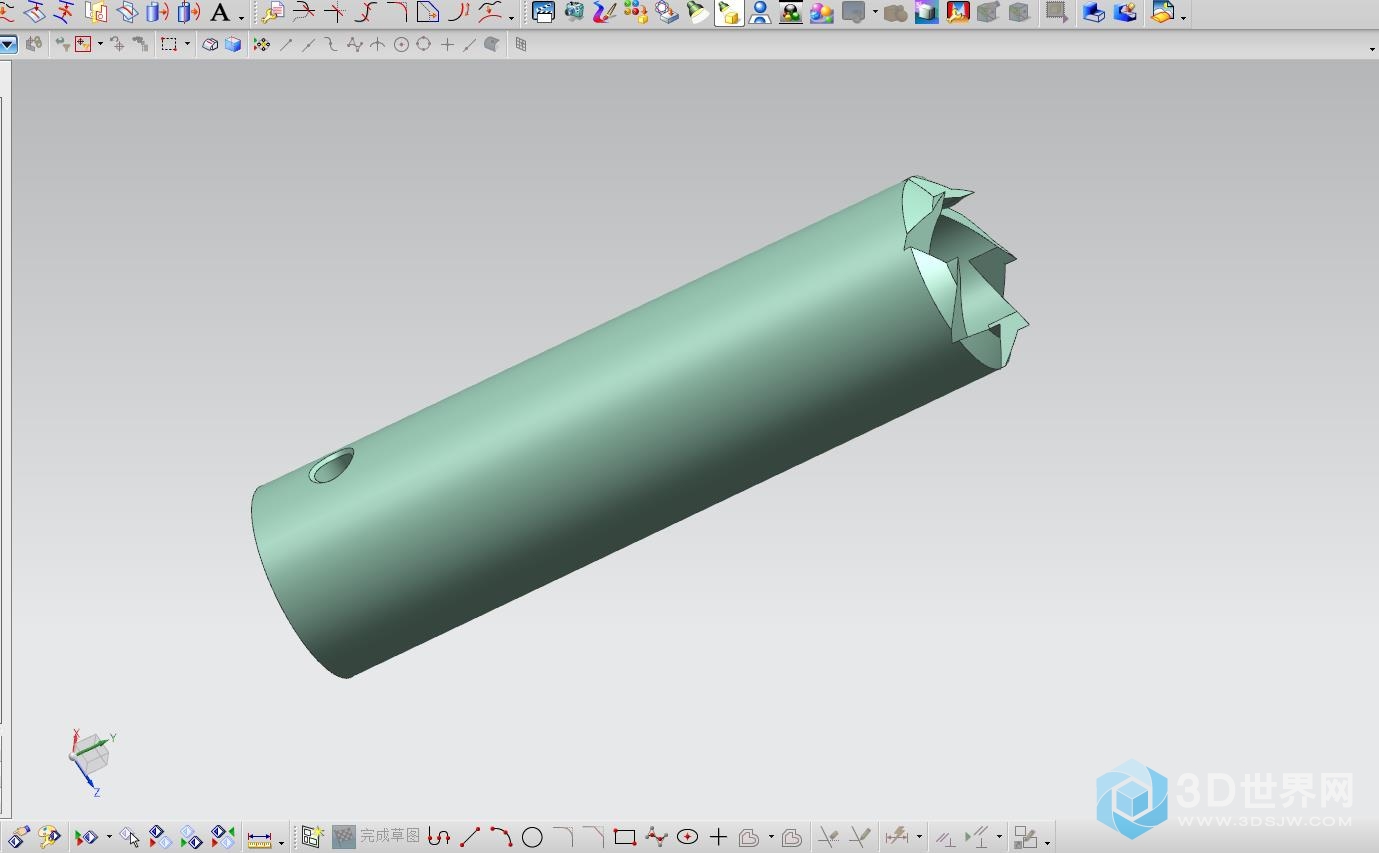Open the film clapper visualization icon
The height and width of the screenshot is (853, 1379).
[x=543, y=13]
